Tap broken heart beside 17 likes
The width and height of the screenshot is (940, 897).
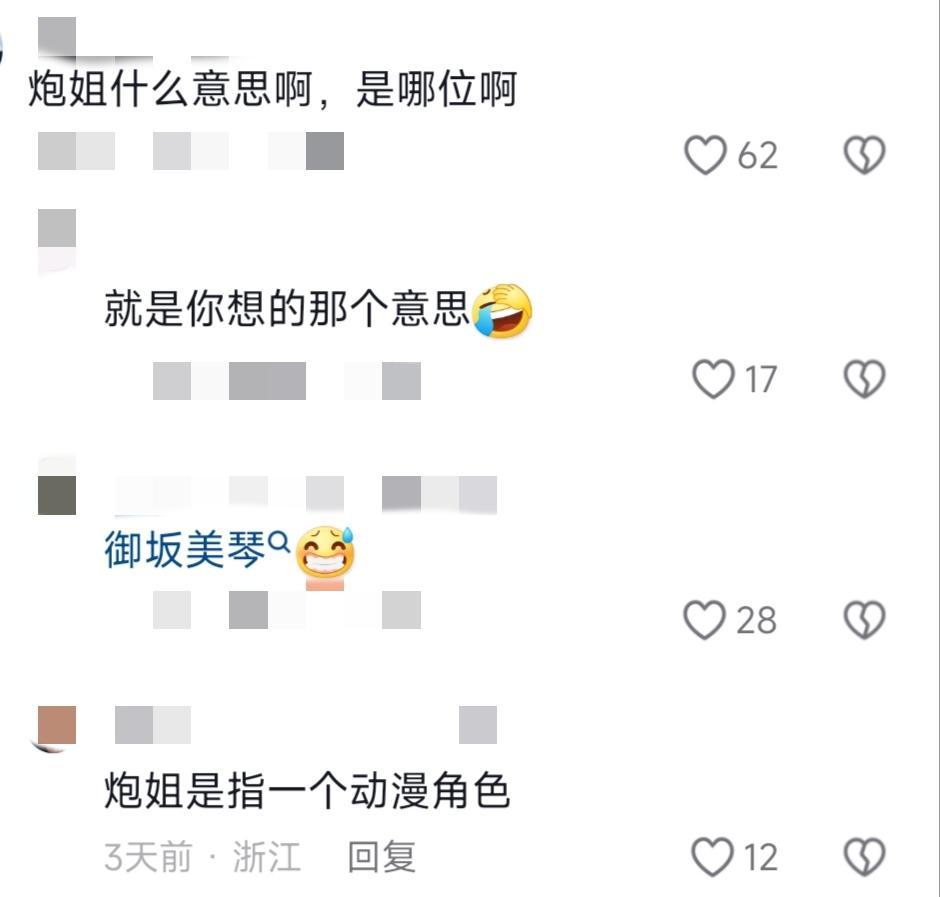(864, 379)
